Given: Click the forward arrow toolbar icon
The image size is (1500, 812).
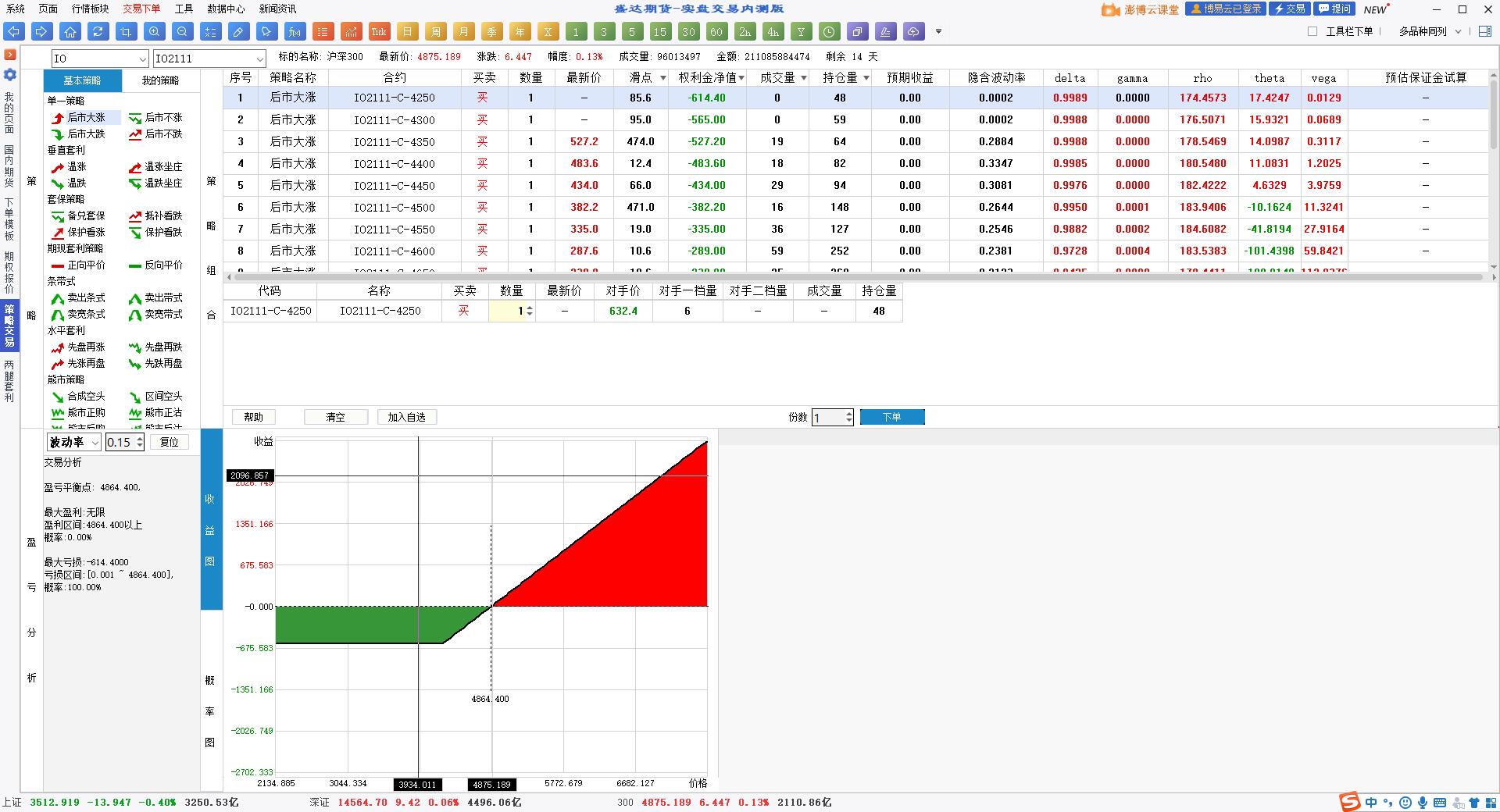Looking at the screenshot, I should pyautogui.click(x=42, y=32).
